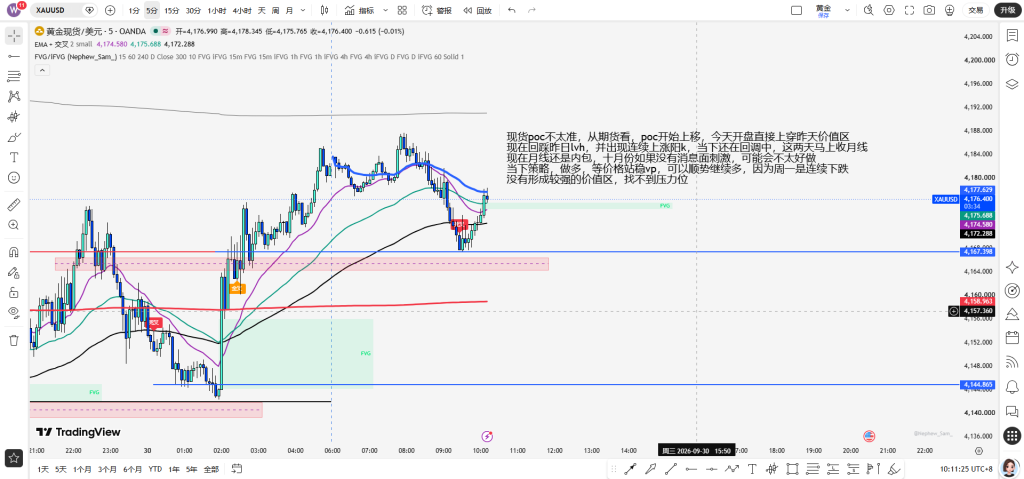
Task: Take a chart snapshot with camera icon
Action: pyautogui.click(x=929, y=10)
